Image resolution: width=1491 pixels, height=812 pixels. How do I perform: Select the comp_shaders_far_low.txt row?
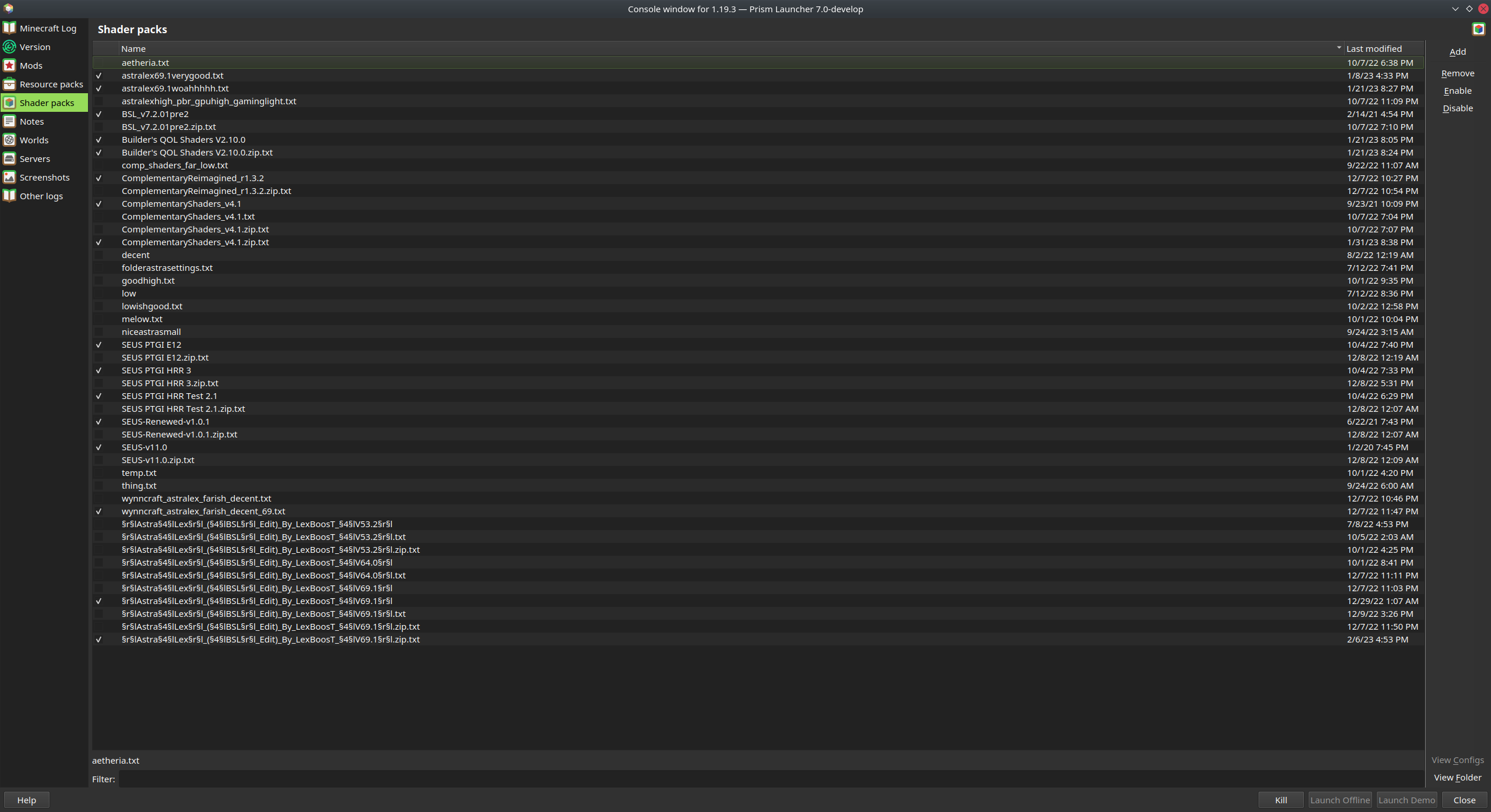click(x=758, y=165)
